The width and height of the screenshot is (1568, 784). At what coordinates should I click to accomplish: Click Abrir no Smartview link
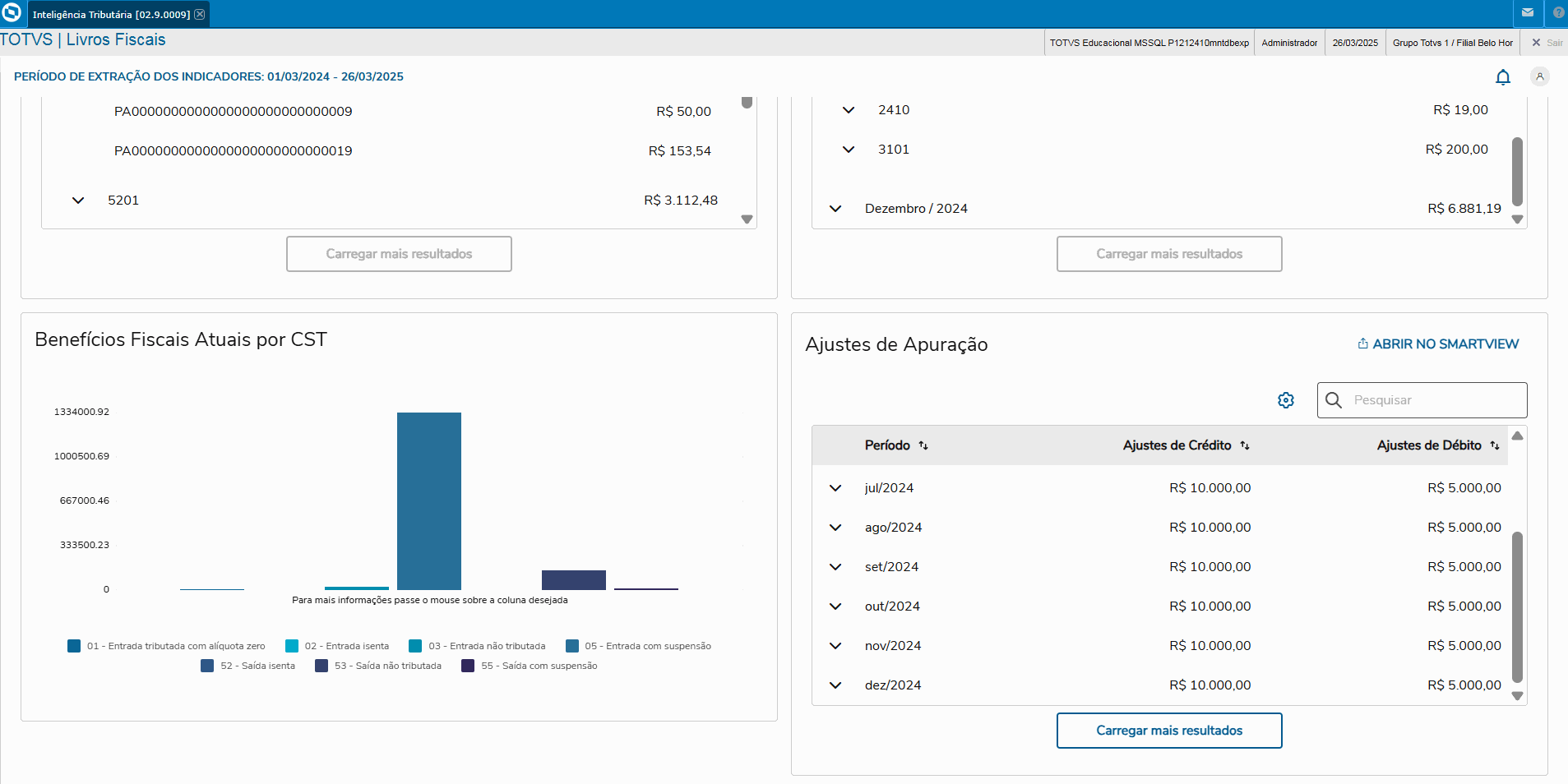(x=1438, y=344)
